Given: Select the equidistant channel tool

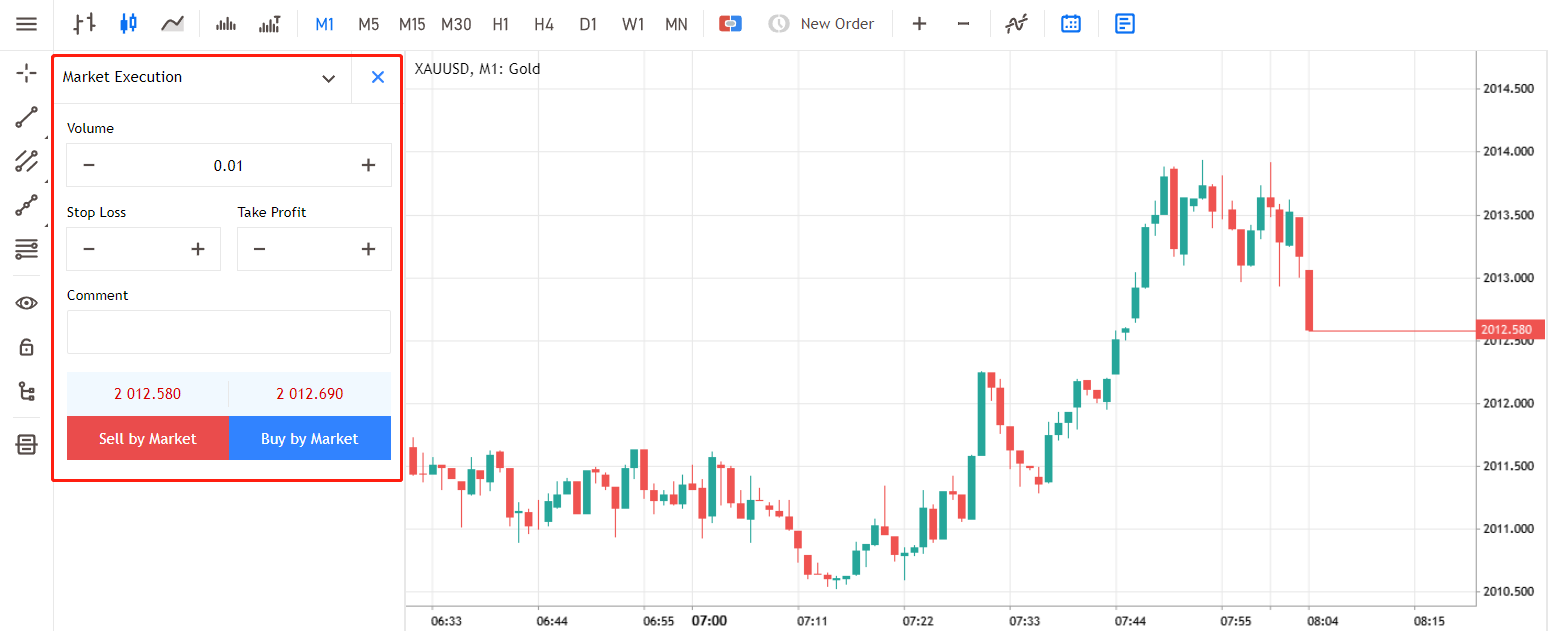Looking at the screenshot, I should pyautogui.click(x=27, y=160).
